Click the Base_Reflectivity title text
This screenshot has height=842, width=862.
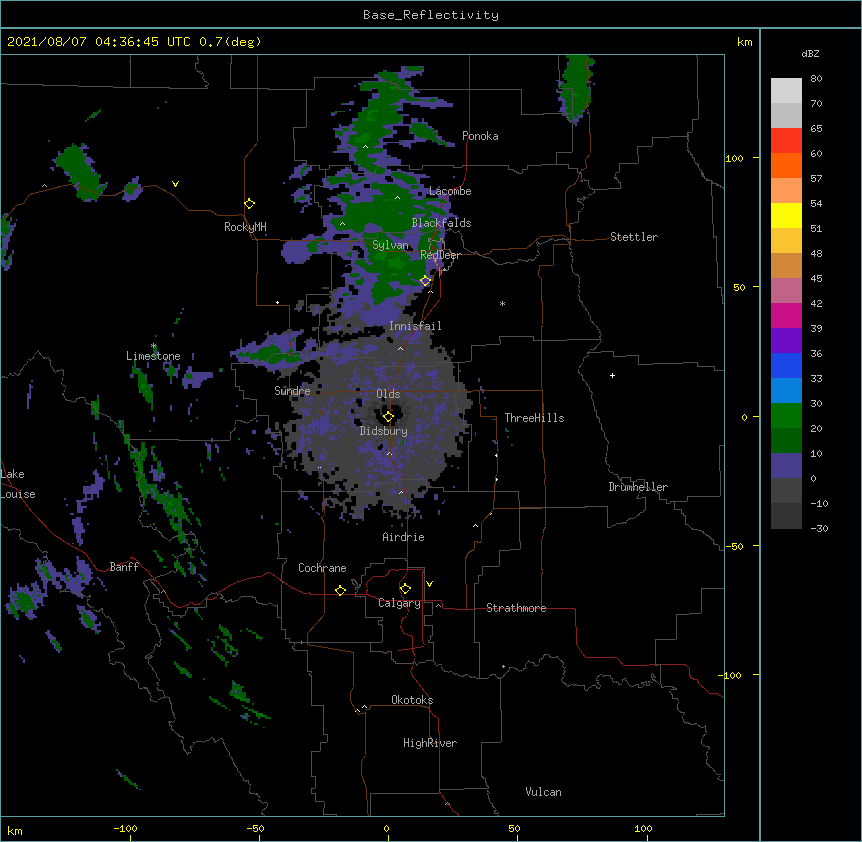[x=430, y=15]
